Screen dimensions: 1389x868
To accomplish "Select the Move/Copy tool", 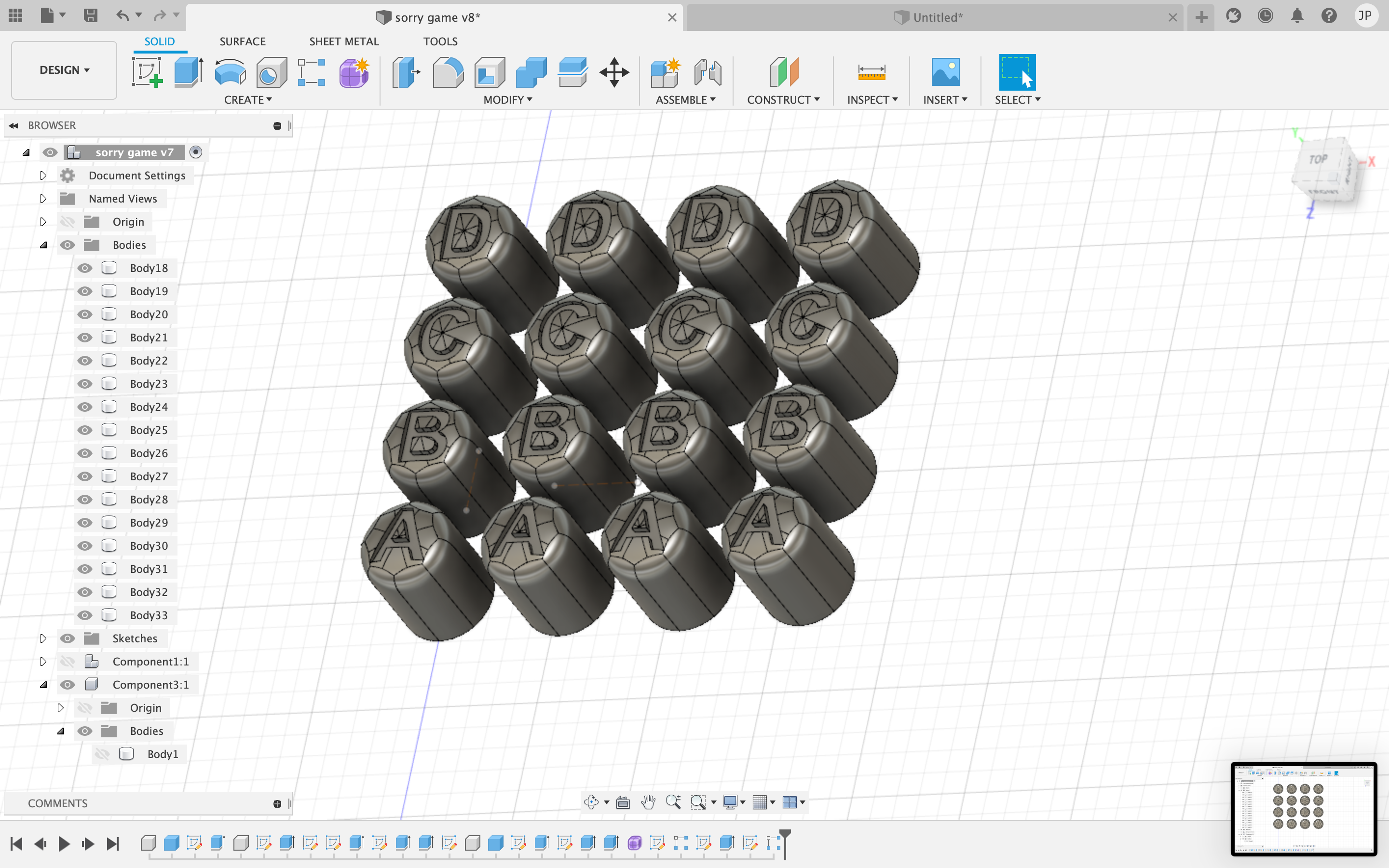I will [x=614, y=72].
